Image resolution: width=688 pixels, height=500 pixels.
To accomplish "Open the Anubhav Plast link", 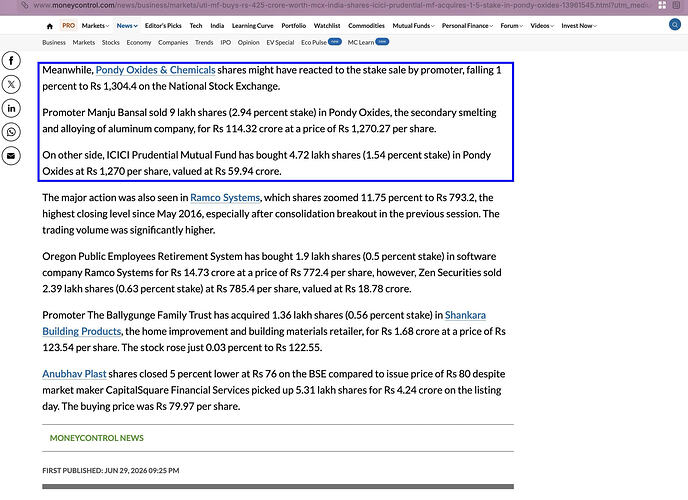I will coord(74,374).
